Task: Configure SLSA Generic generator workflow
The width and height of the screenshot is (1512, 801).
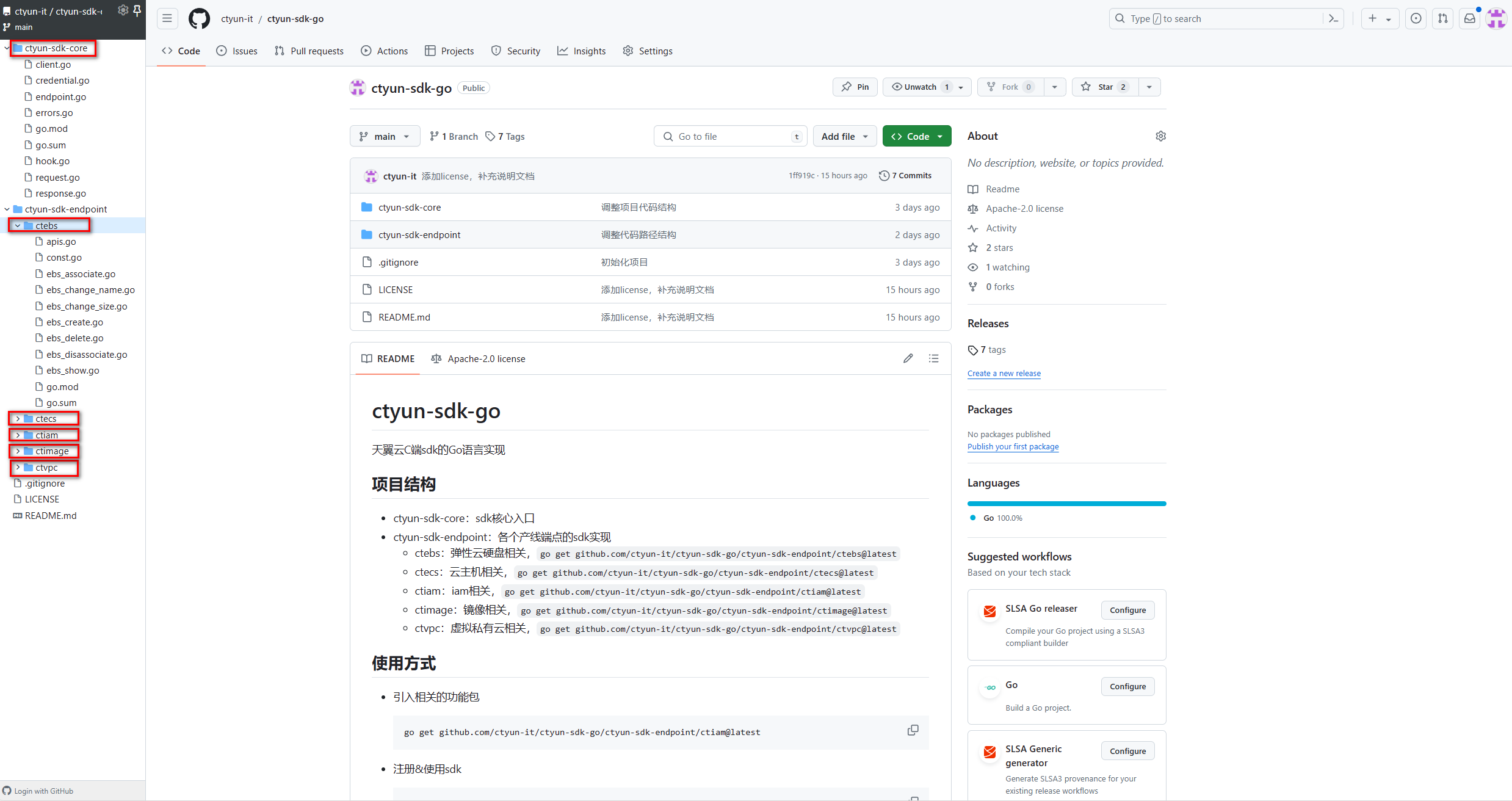Action: point(1127,752)
